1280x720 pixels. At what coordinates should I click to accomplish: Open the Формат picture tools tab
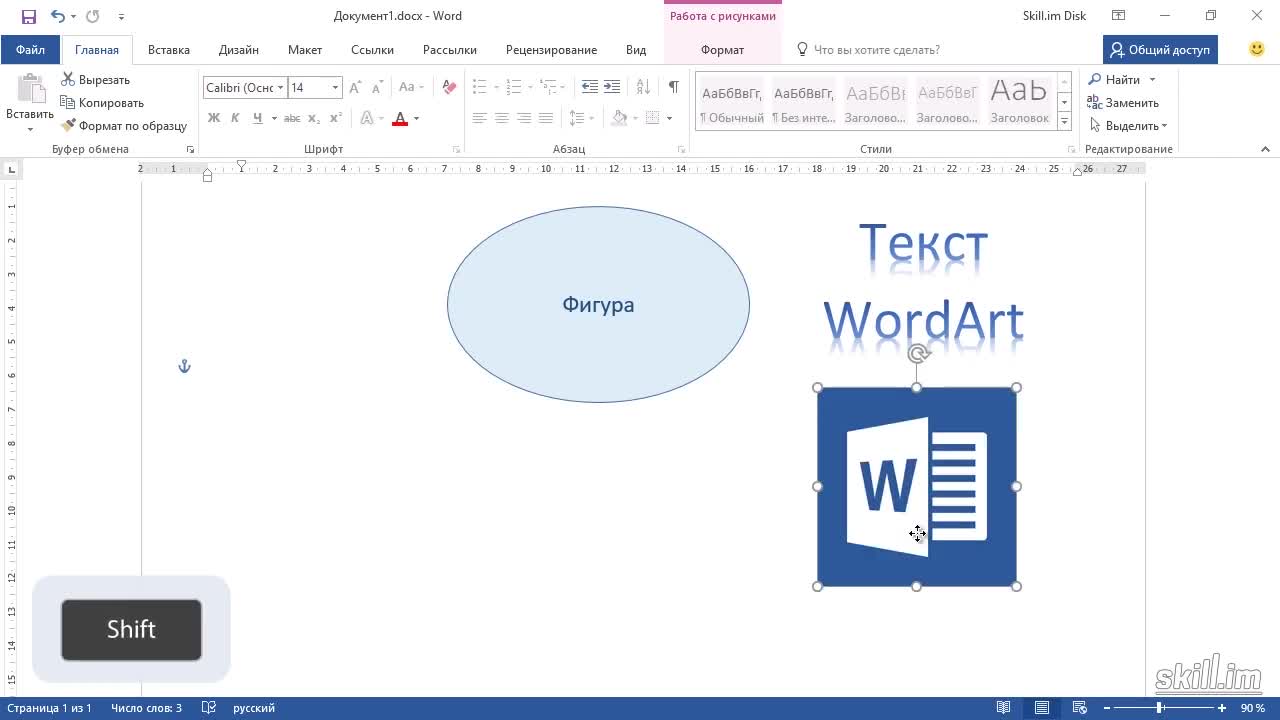pos(722,49)
